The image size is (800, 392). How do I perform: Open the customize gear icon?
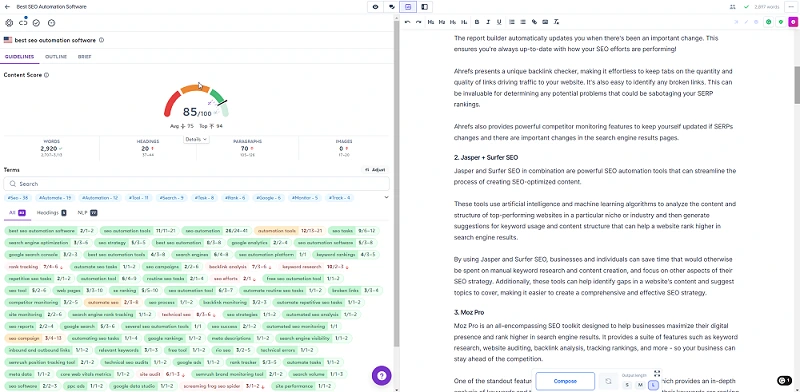[9, 23]
